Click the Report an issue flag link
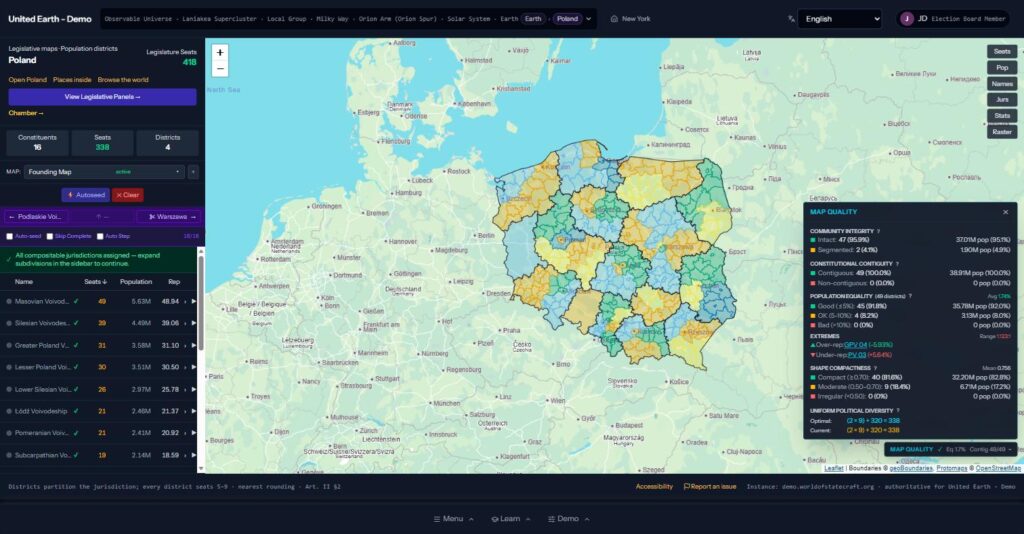The image size is (1024, 534). [710, 486]
